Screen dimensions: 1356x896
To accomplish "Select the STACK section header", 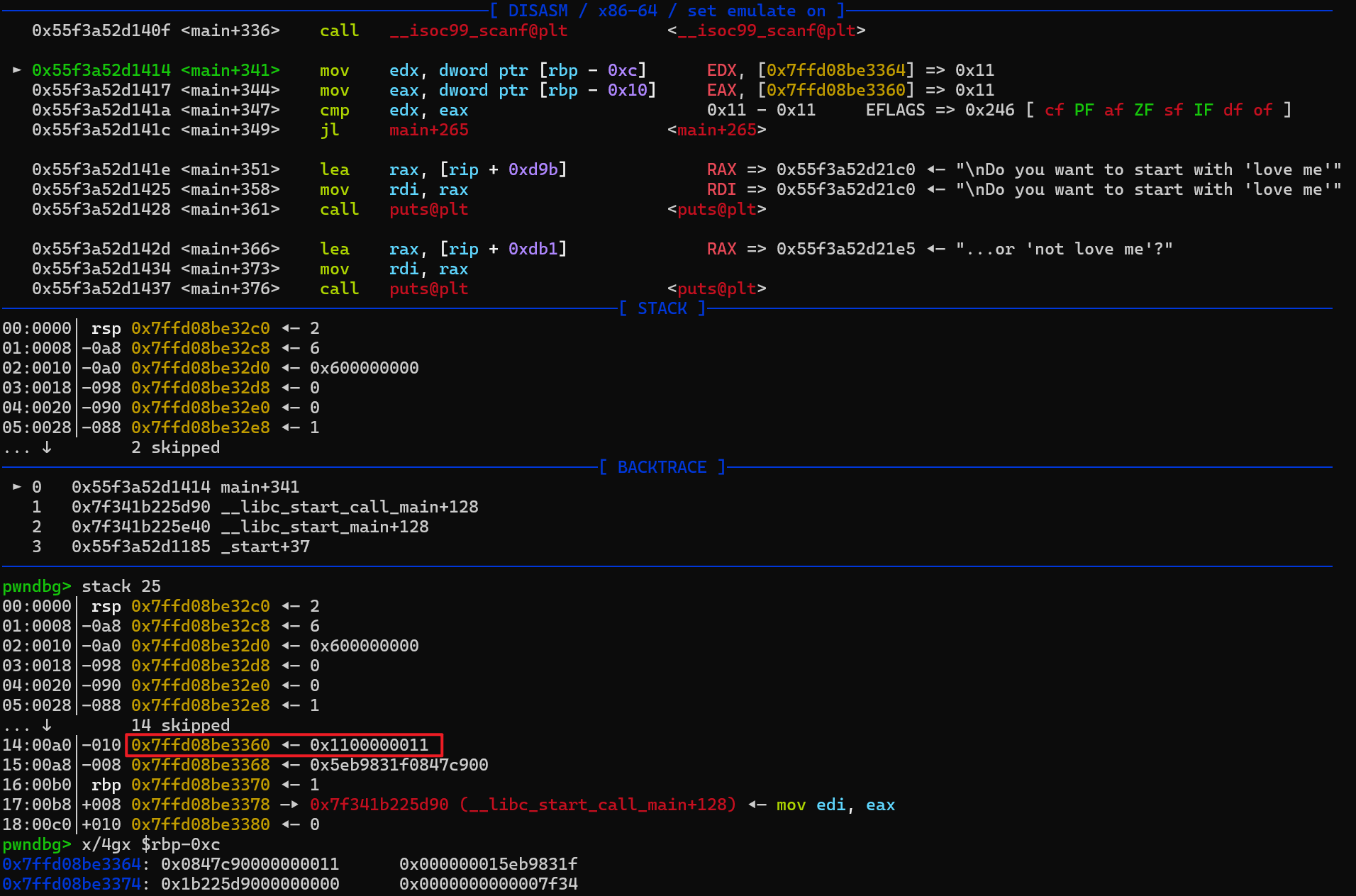I will coord(662,308).
